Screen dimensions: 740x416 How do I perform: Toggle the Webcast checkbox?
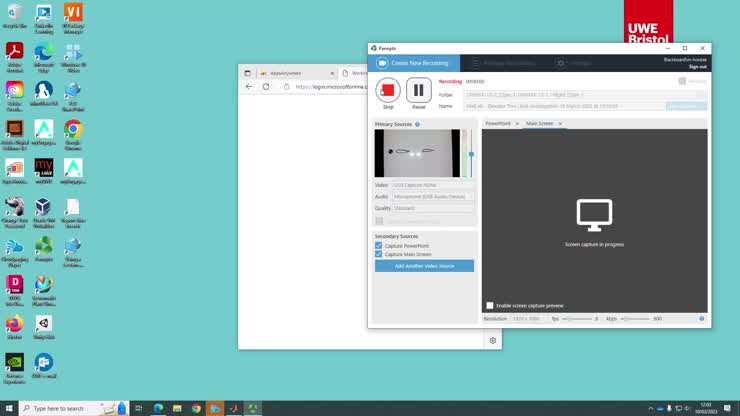pyautogui.click(x=682, y=81)
